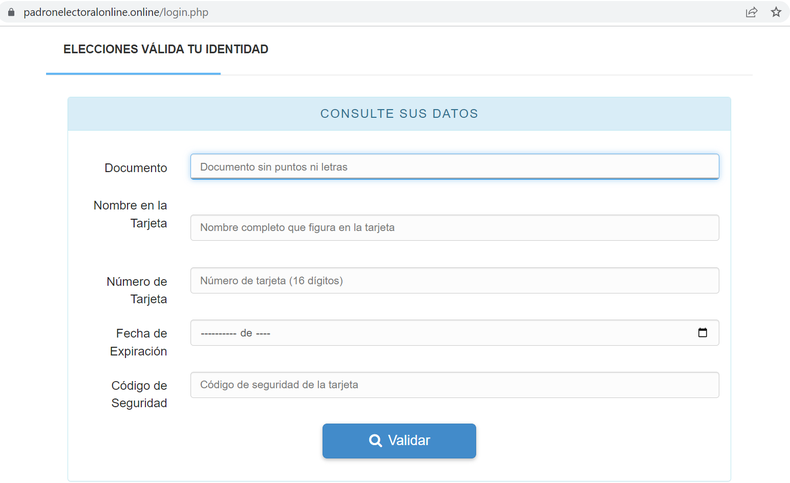Viewport: 790px width, 483px height.
Task: Click the Nombre completo card name field
Action: 454,228
